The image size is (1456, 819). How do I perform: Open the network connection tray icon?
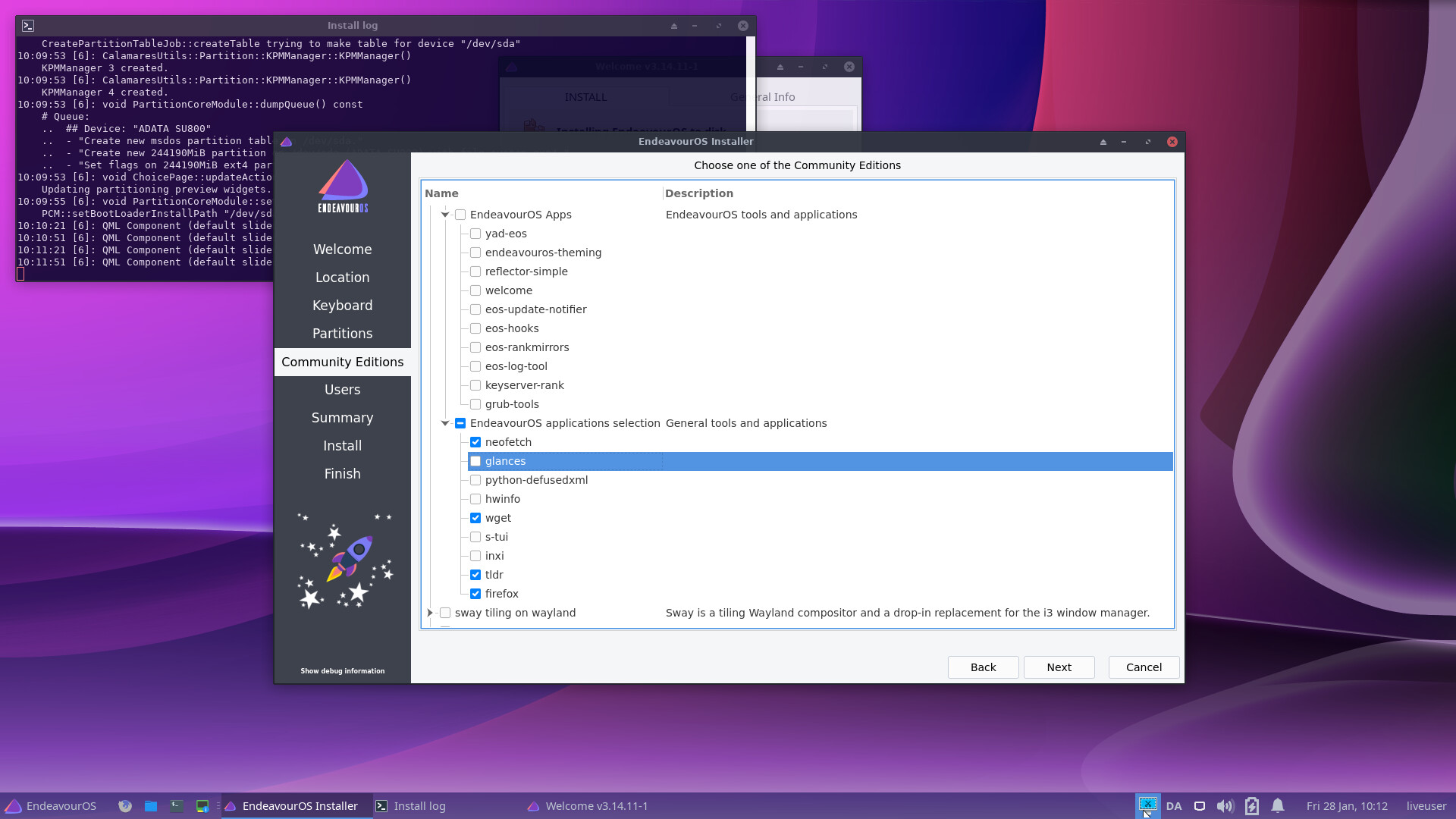pos(1200,806)
